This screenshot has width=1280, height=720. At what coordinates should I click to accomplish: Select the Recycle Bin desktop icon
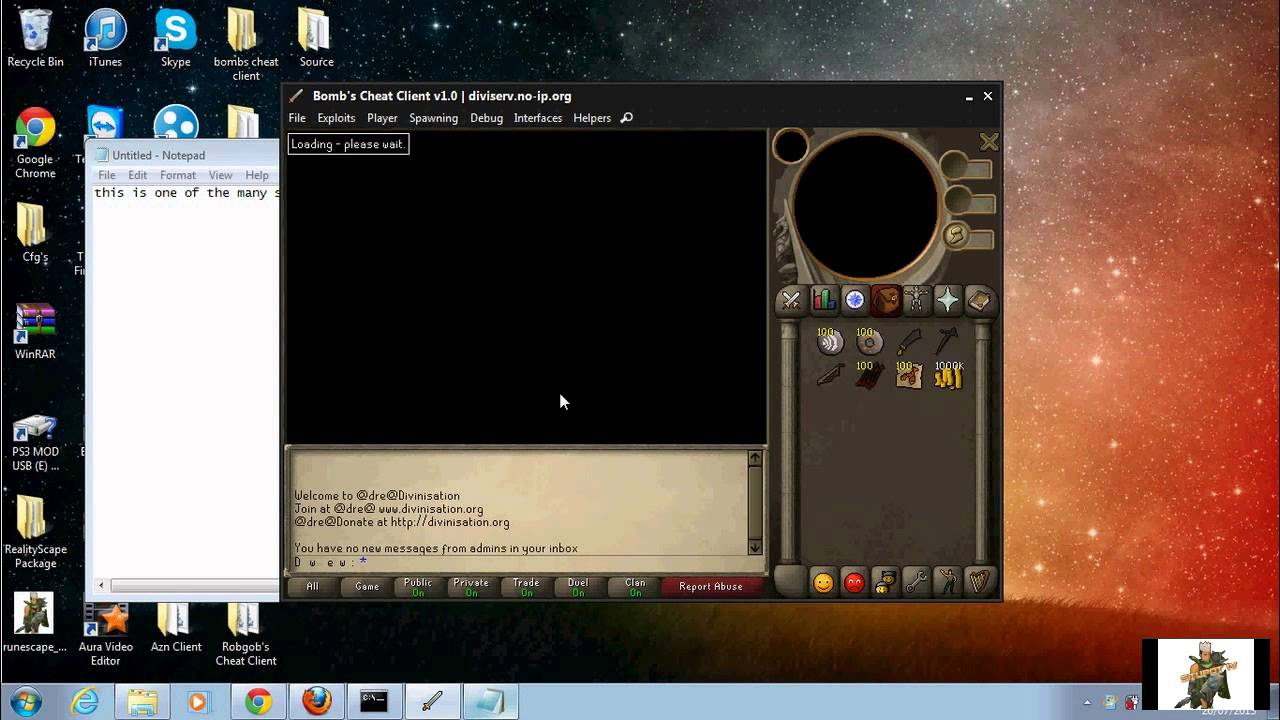35,38
